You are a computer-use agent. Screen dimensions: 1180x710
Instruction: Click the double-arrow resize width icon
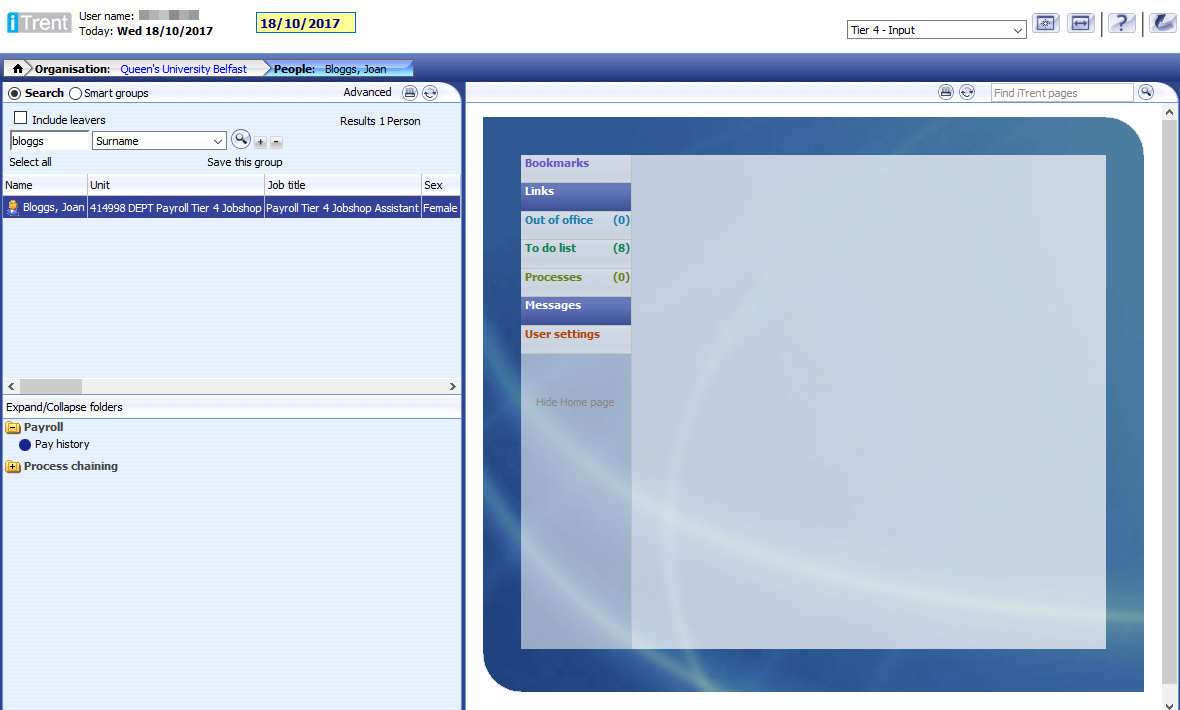(x=1080, y=24)
